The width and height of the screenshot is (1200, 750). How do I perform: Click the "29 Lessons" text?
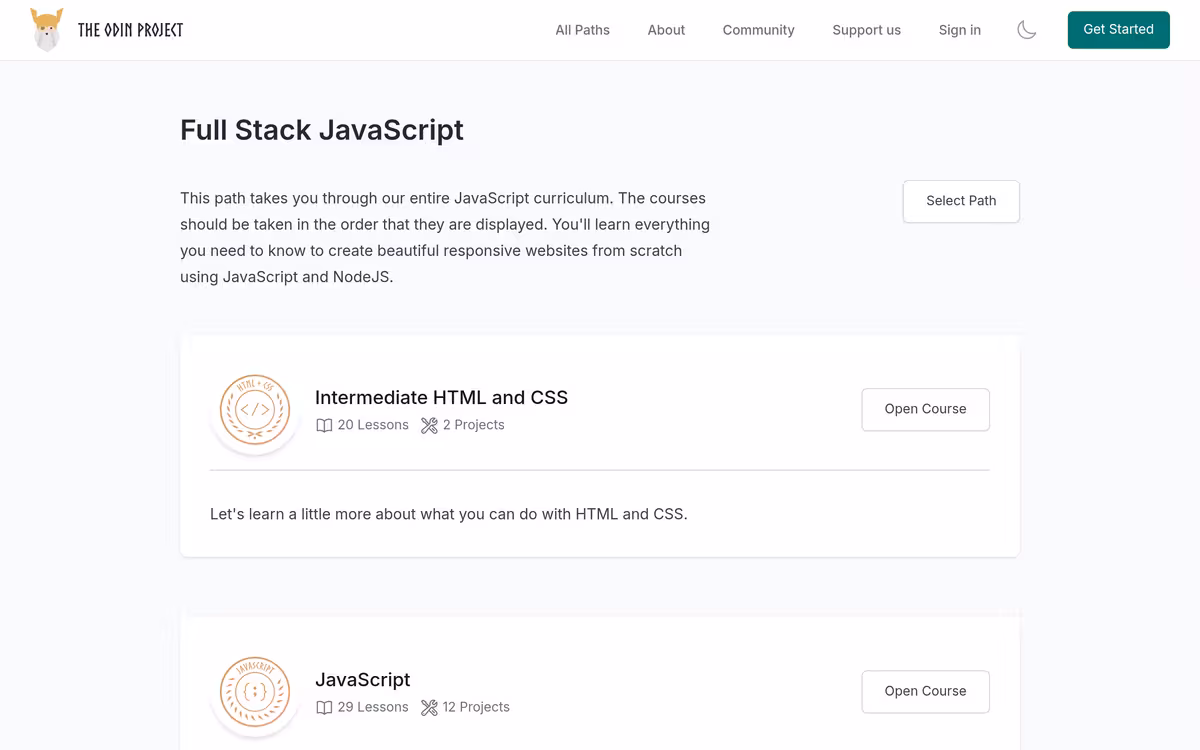pos(373,707)
